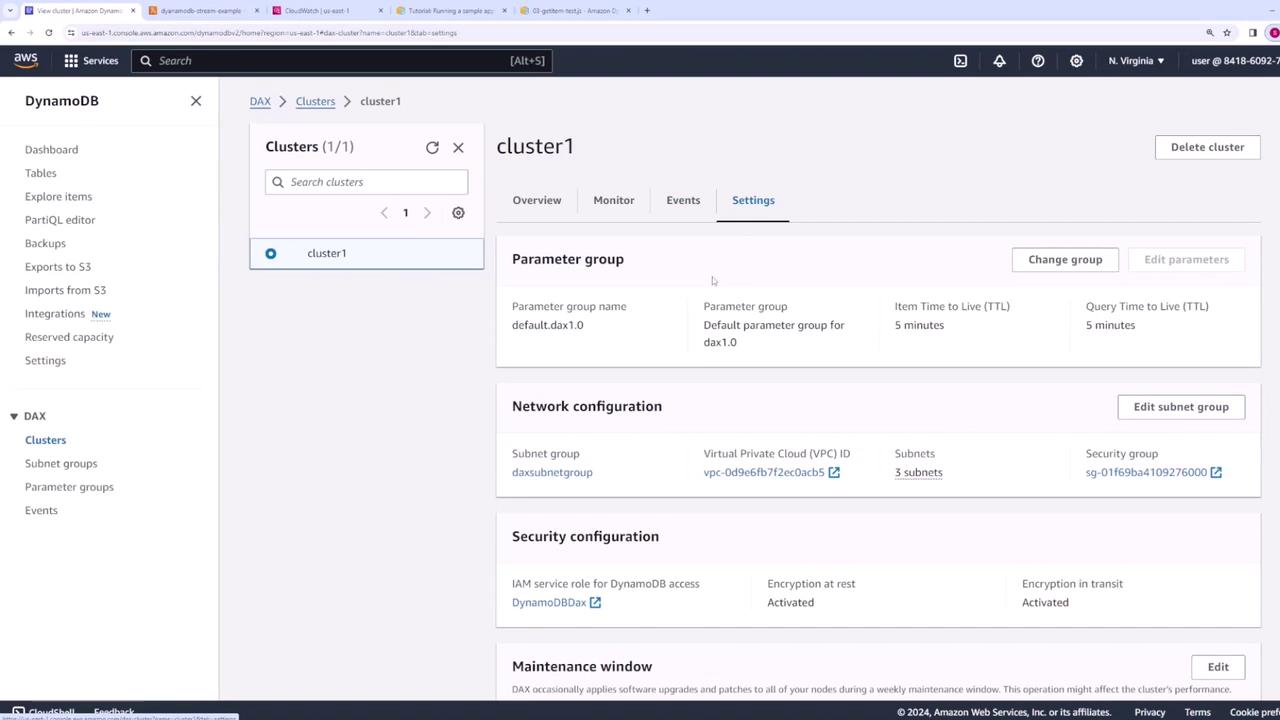Close the View cluster browser tab
This screenshot has height=720, width=1280.
click(x=133, y=11)
